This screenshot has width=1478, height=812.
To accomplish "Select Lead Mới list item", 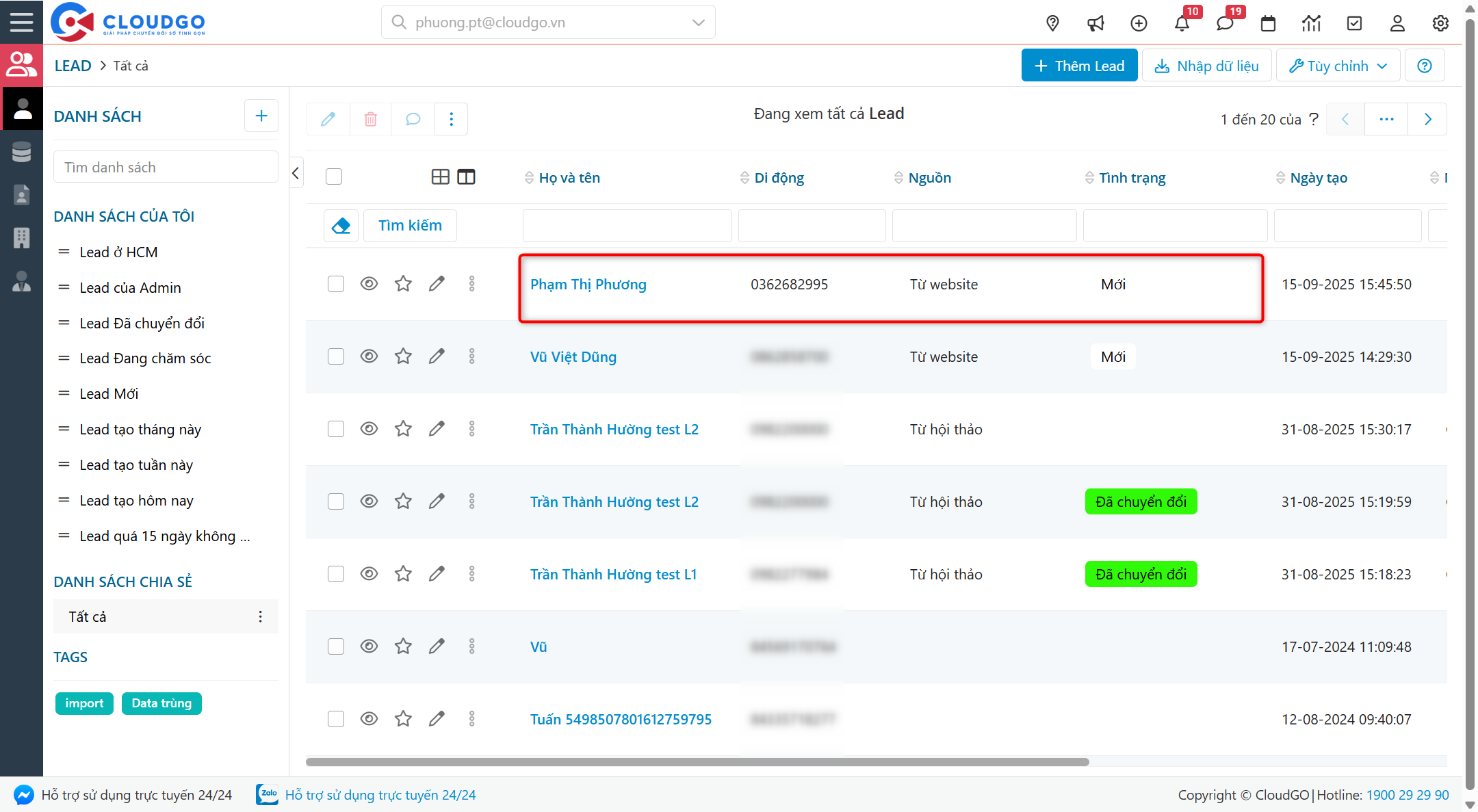I will (109, 394).
